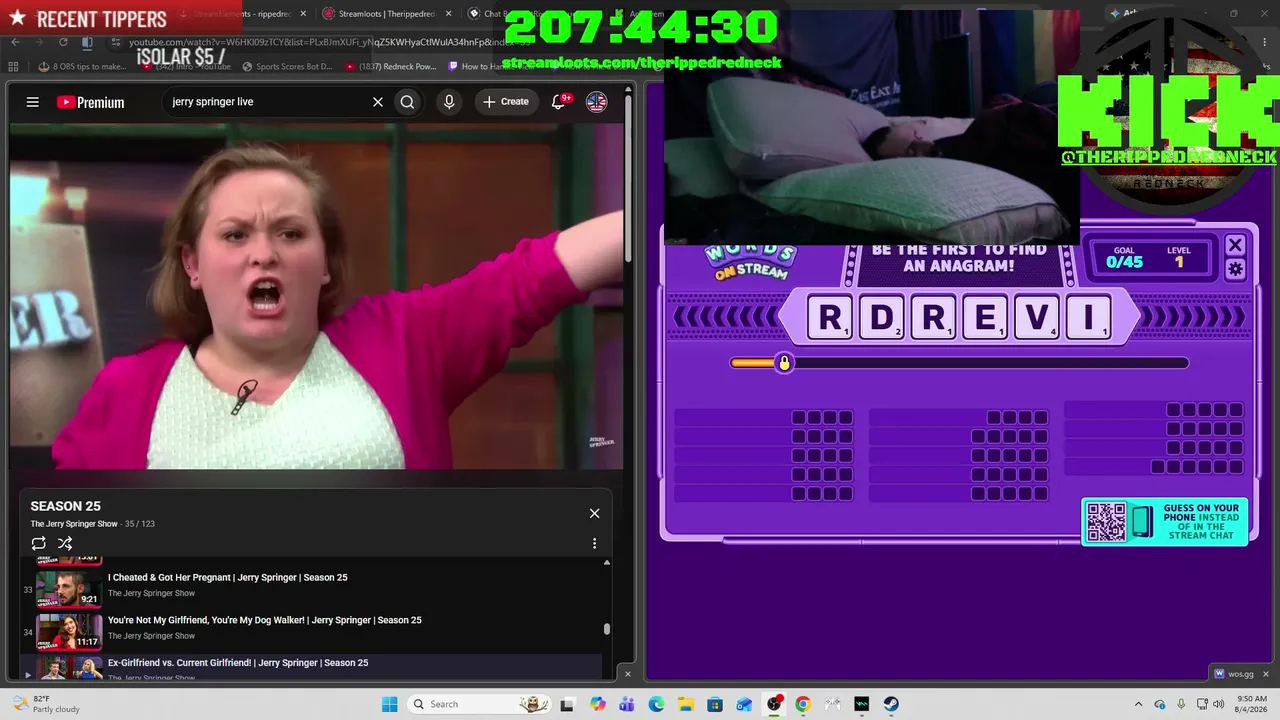Play 'I Cheated & Got Her Pregnant' video
This screenshot has width=1280, height=720.
(228, 577)
